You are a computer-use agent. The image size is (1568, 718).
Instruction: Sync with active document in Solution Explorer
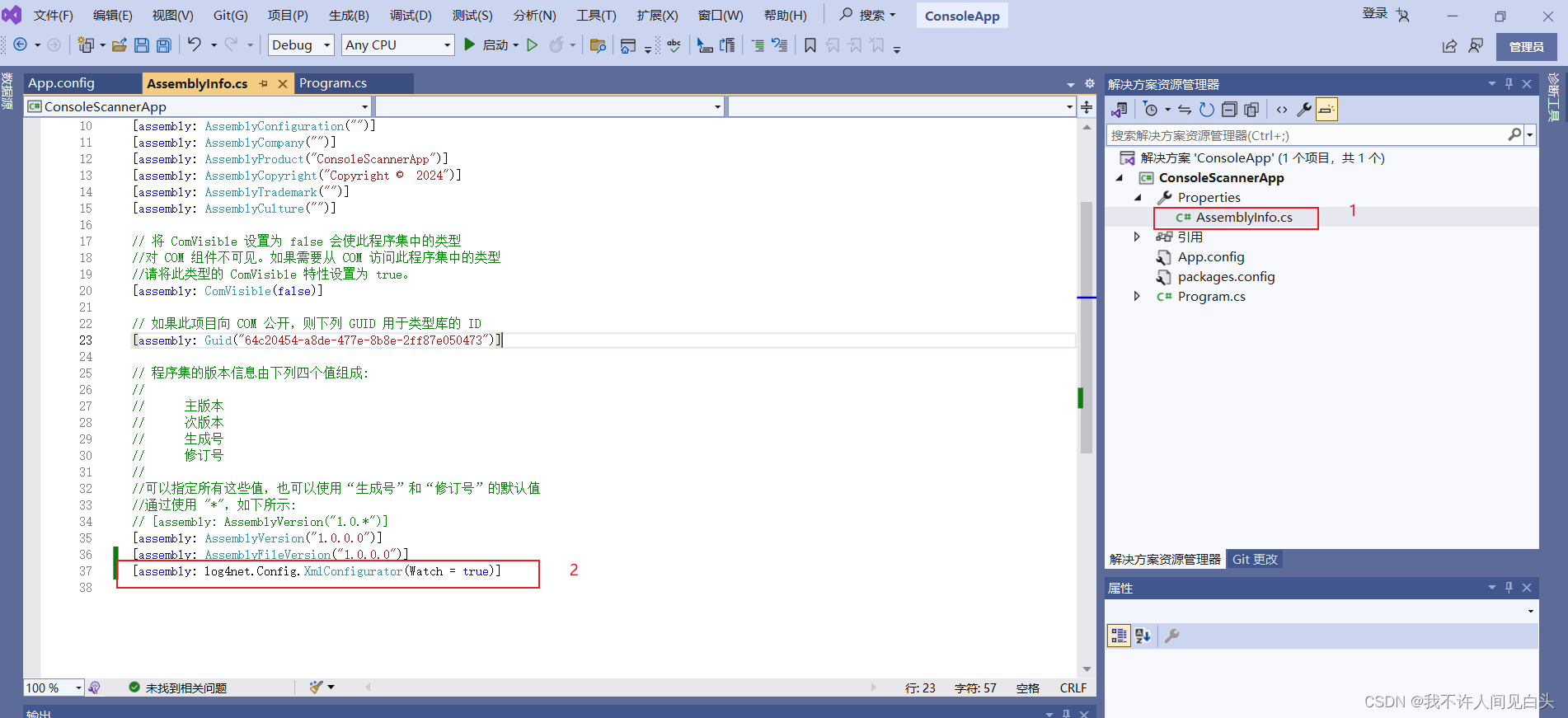click(1185, 110)
